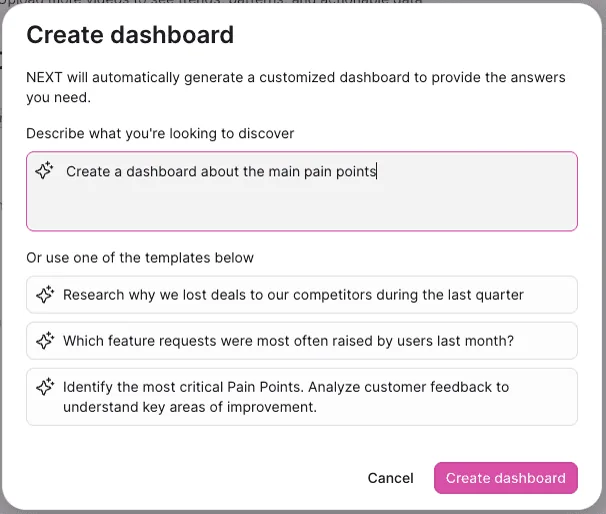Click the 'Or use one of the templates below' text
This screenshot has width=606, height=514.
140,257
